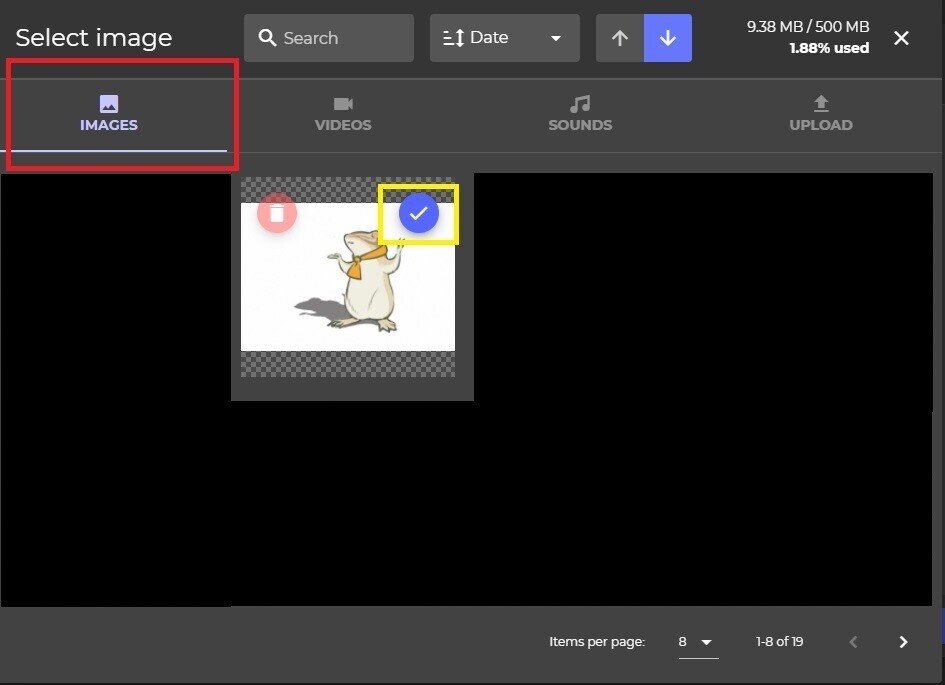945x685 pixels.
Task: Close the Select image dialog
Action: coord(901,38)
